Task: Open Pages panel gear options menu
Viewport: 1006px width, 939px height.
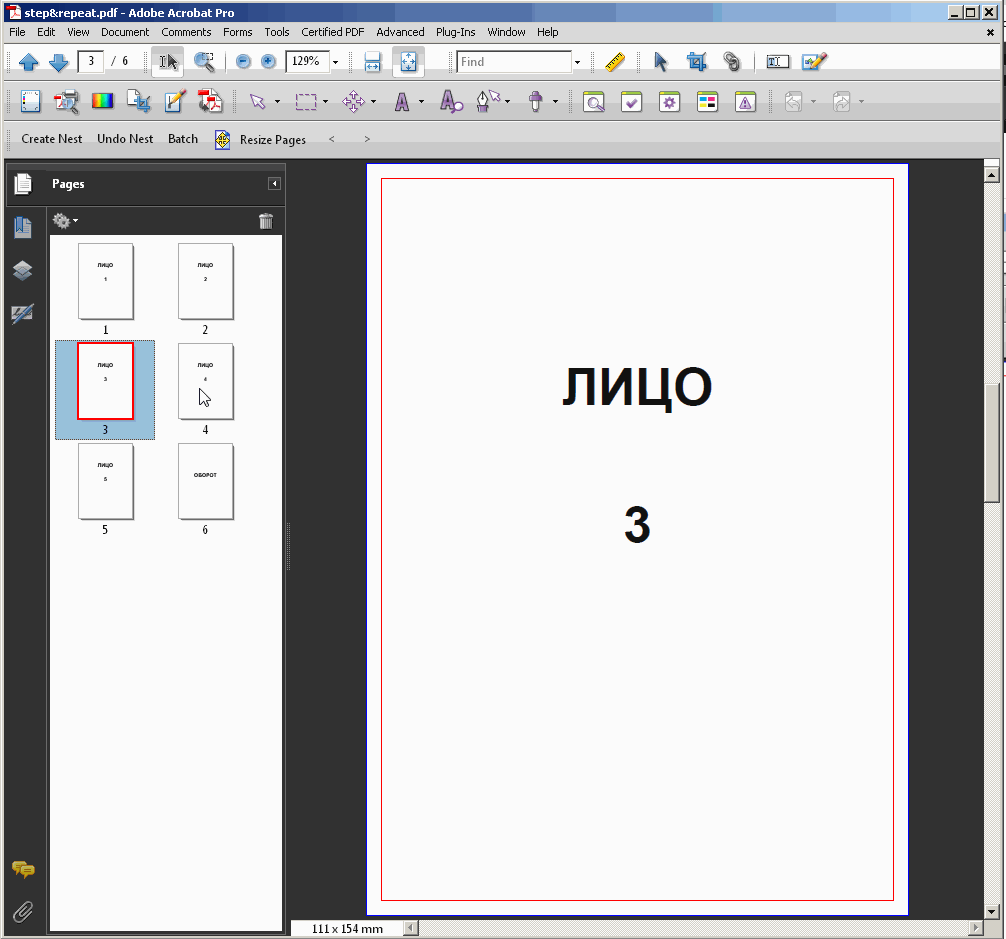Action: point(65,221)
